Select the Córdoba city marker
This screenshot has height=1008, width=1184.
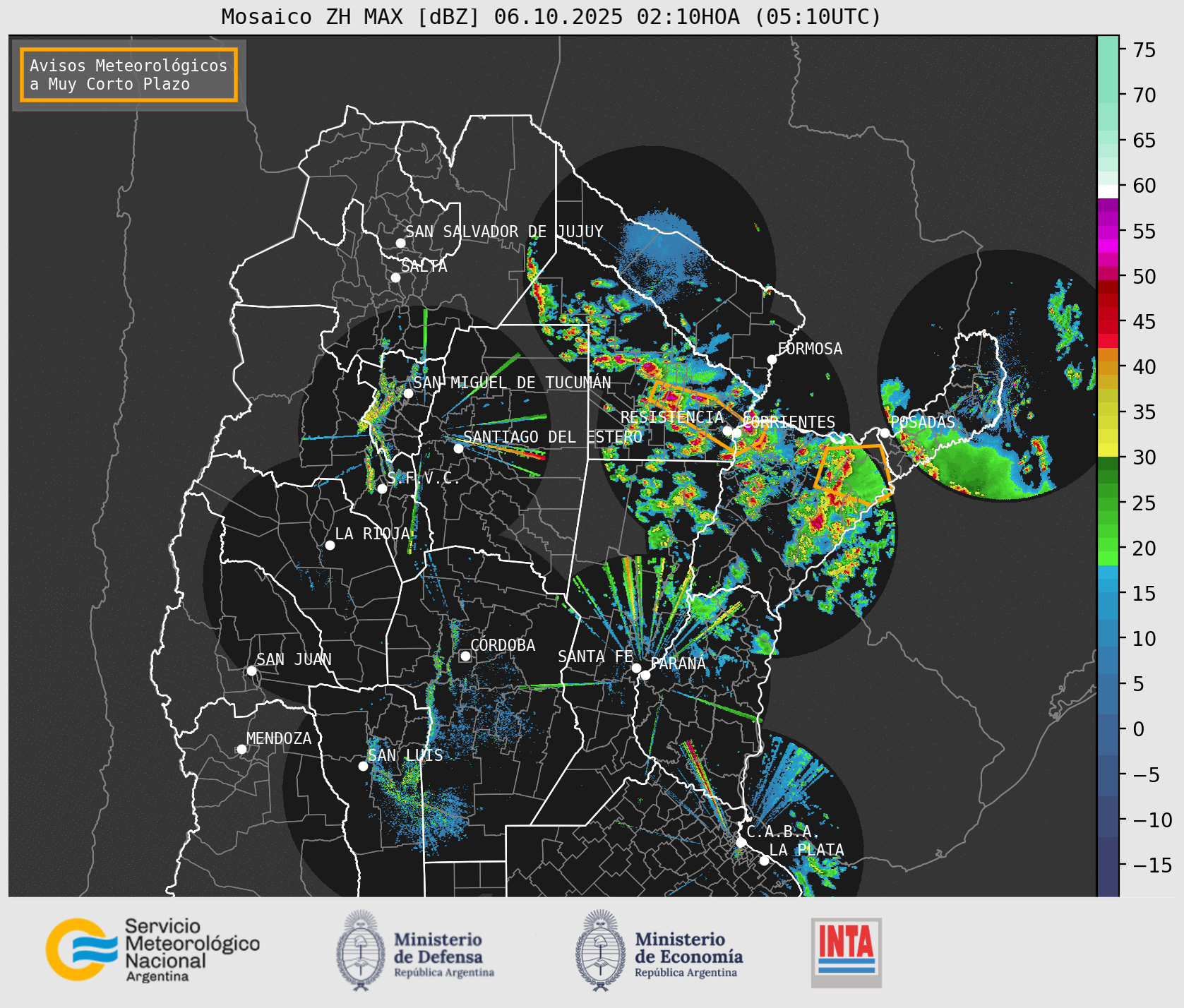pyautogui.click(x=465, y=656)
